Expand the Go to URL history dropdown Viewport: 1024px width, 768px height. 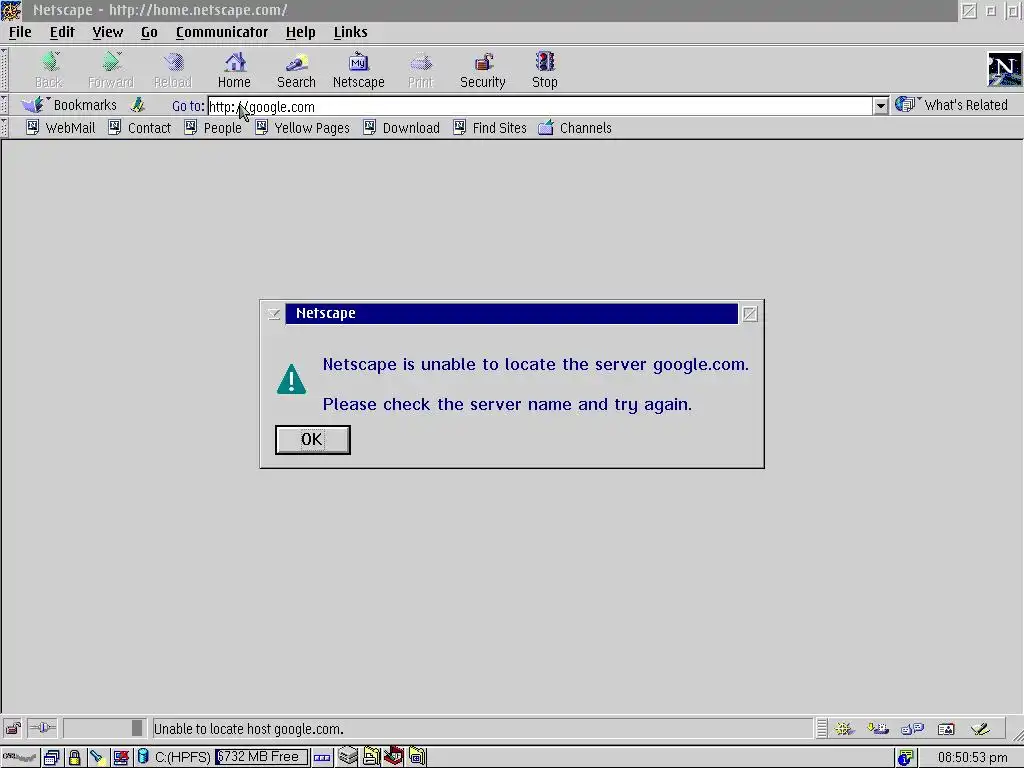(x=880, y=106)
